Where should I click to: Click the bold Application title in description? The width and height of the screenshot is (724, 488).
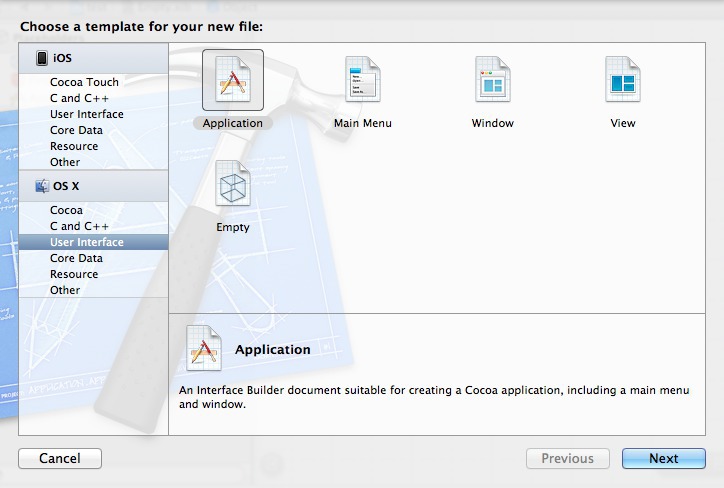273,349
